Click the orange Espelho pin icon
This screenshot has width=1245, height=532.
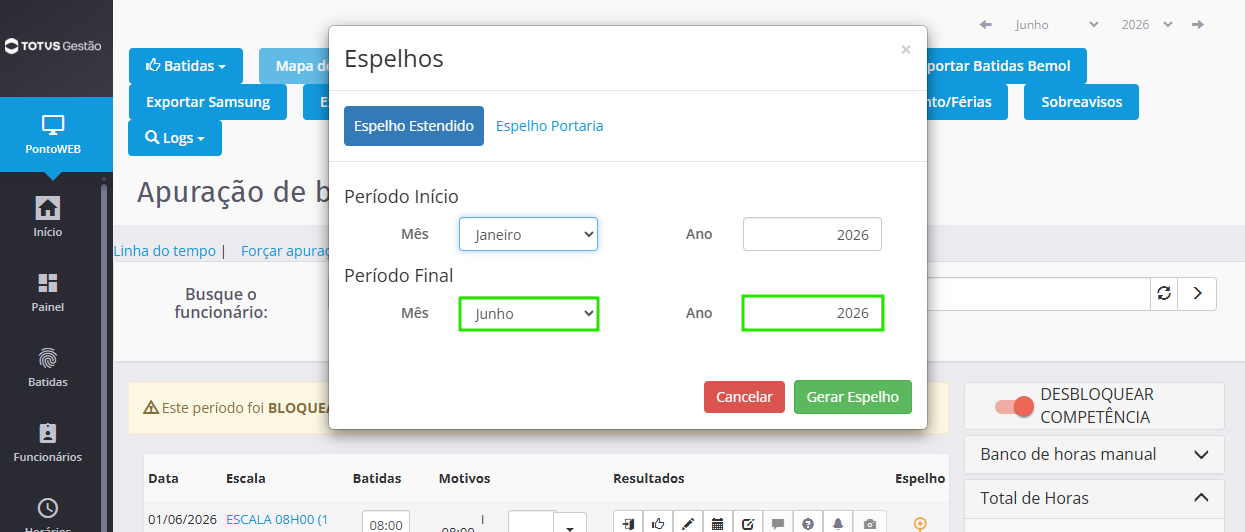coord(920,523)
